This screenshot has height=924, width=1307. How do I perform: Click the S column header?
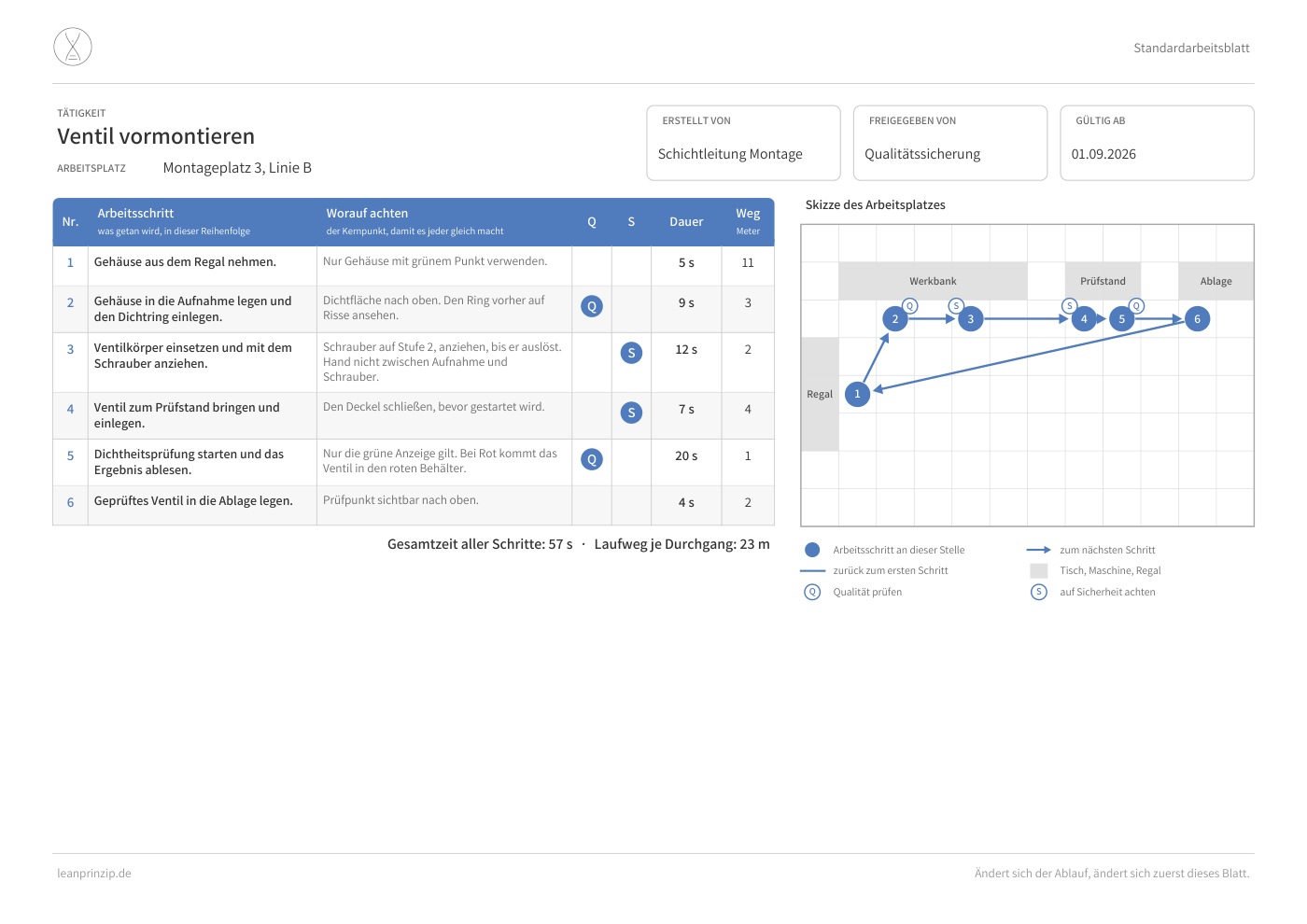pyautogui.click(x=631, y=222)
